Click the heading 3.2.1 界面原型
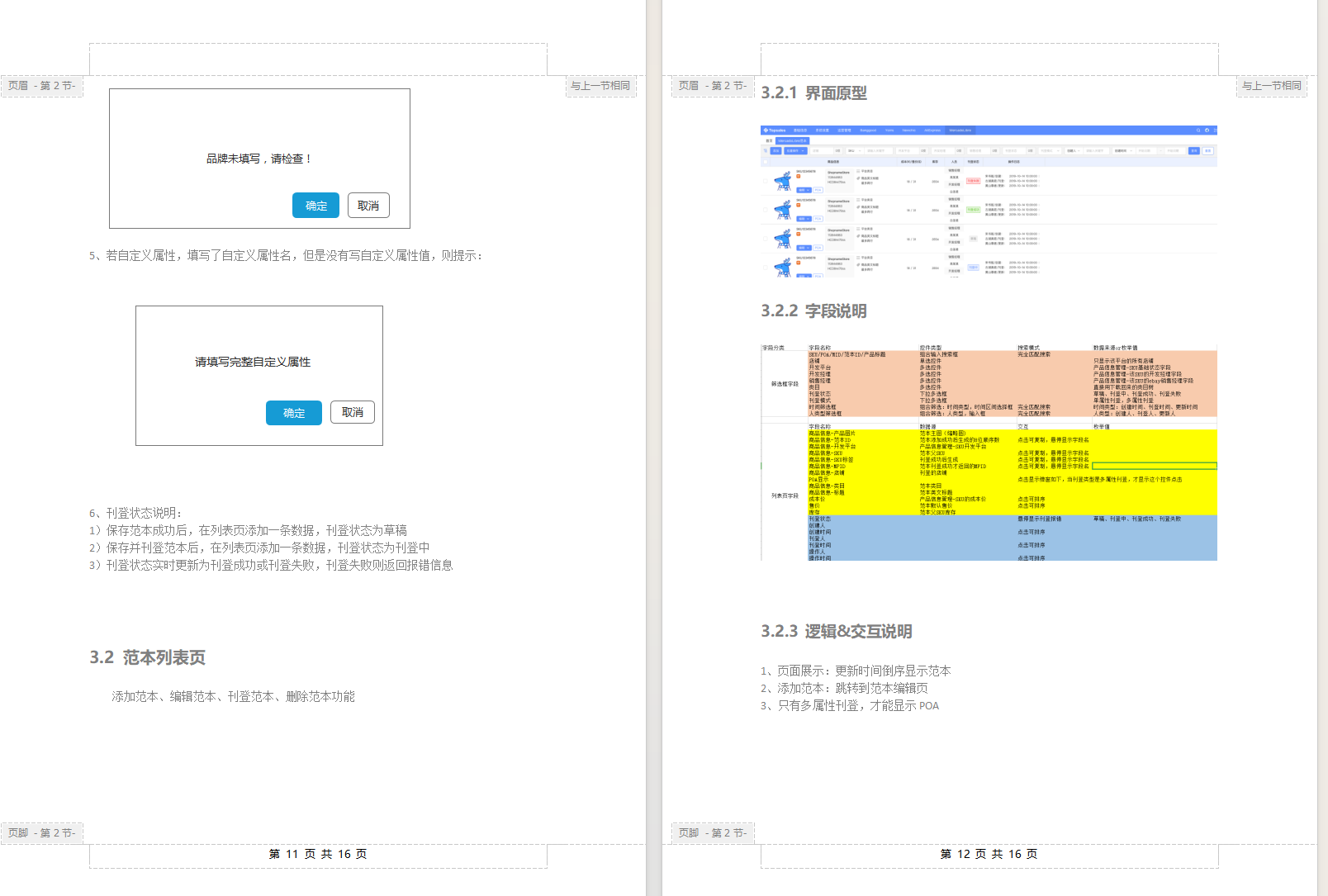Screen dimensions: 1328x896 (x=813, y=93)
